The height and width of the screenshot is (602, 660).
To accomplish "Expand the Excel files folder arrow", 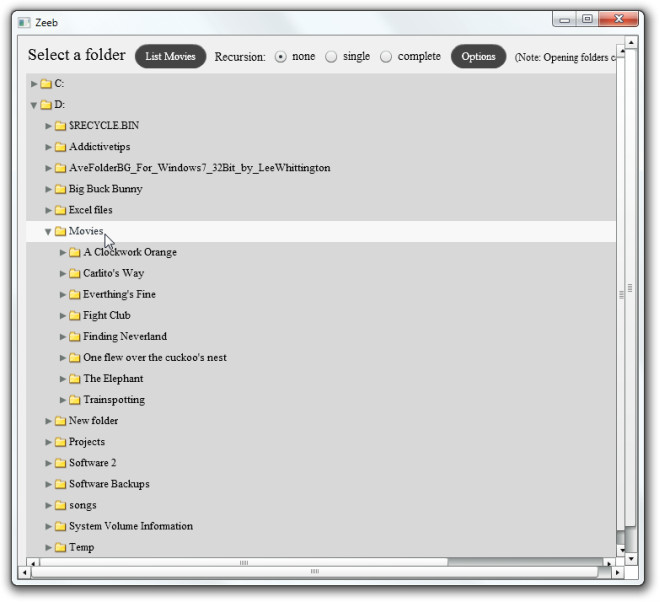I will (48, 210).
